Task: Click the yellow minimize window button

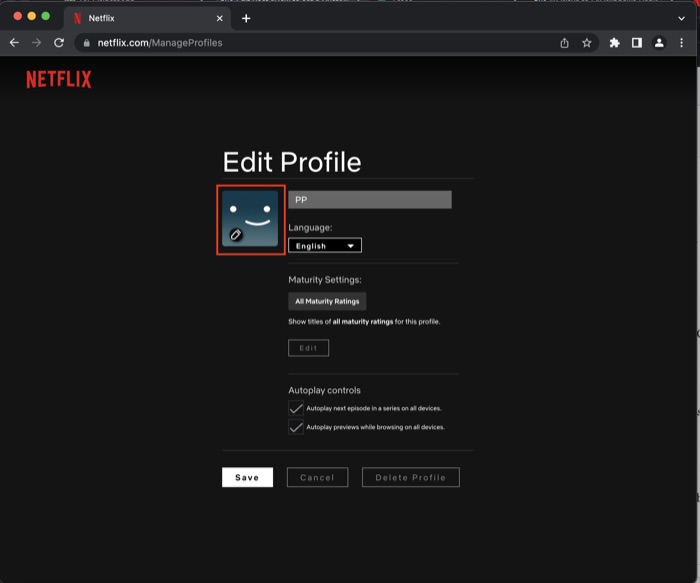Action: pos(32,16)
